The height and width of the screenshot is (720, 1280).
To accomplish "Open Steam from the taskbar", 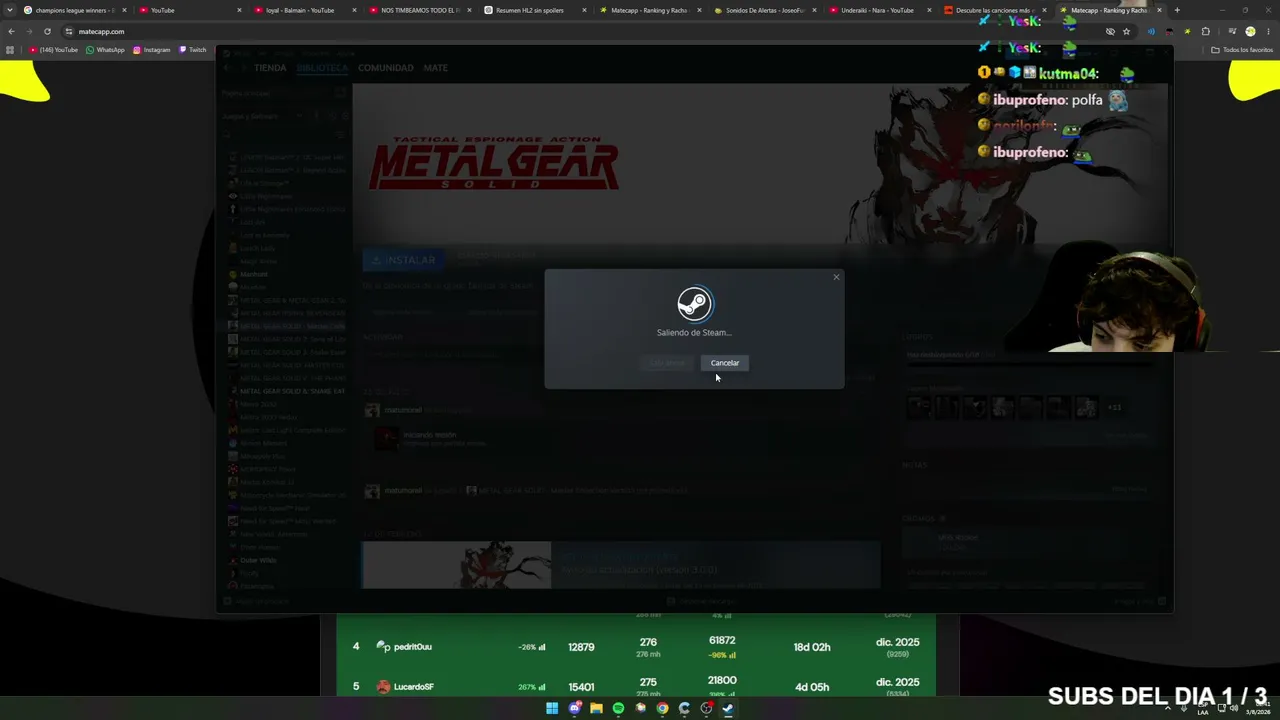I will 728,708.
